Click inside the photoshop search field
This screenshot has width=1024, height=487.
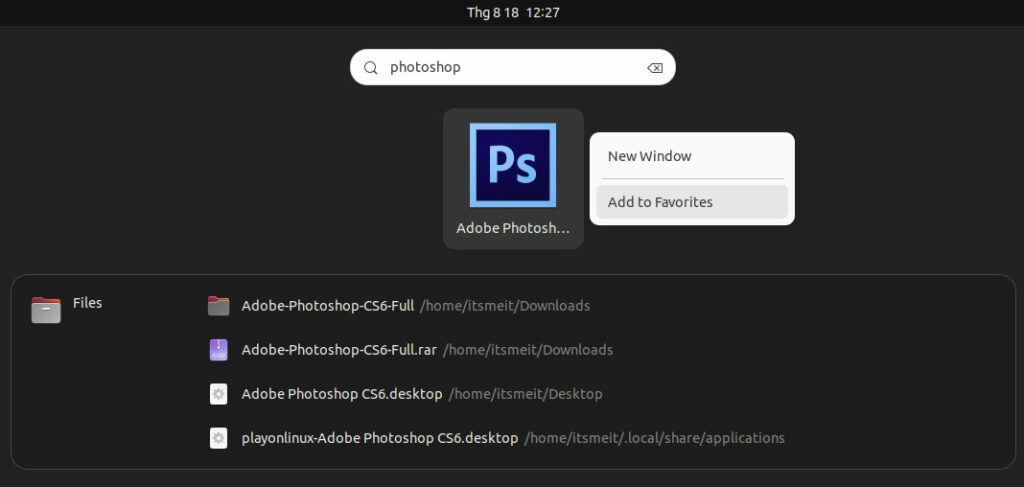click(x=510, y=68)
